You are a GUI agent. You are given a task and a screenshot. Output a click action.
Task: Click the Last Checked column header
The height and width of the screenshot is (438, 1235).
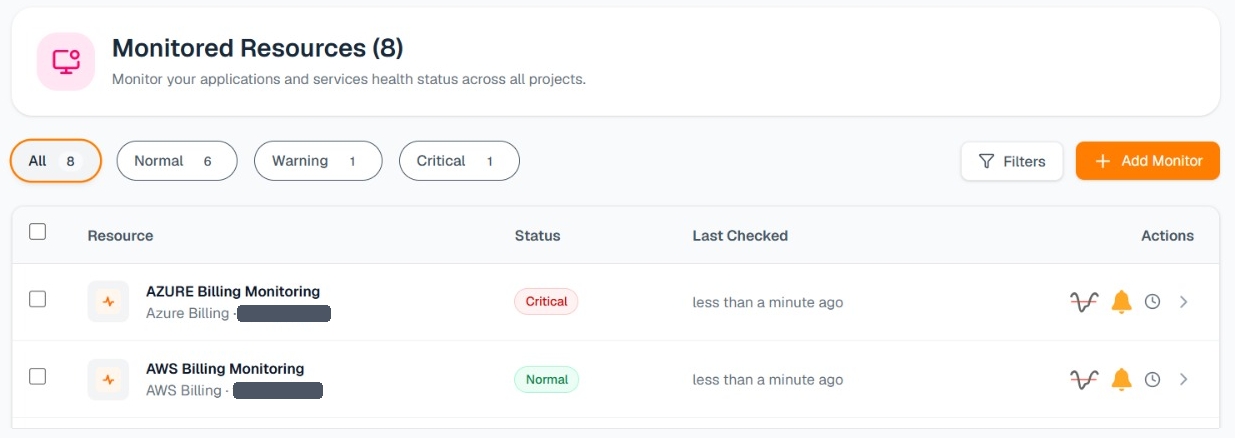click(741, 236)
